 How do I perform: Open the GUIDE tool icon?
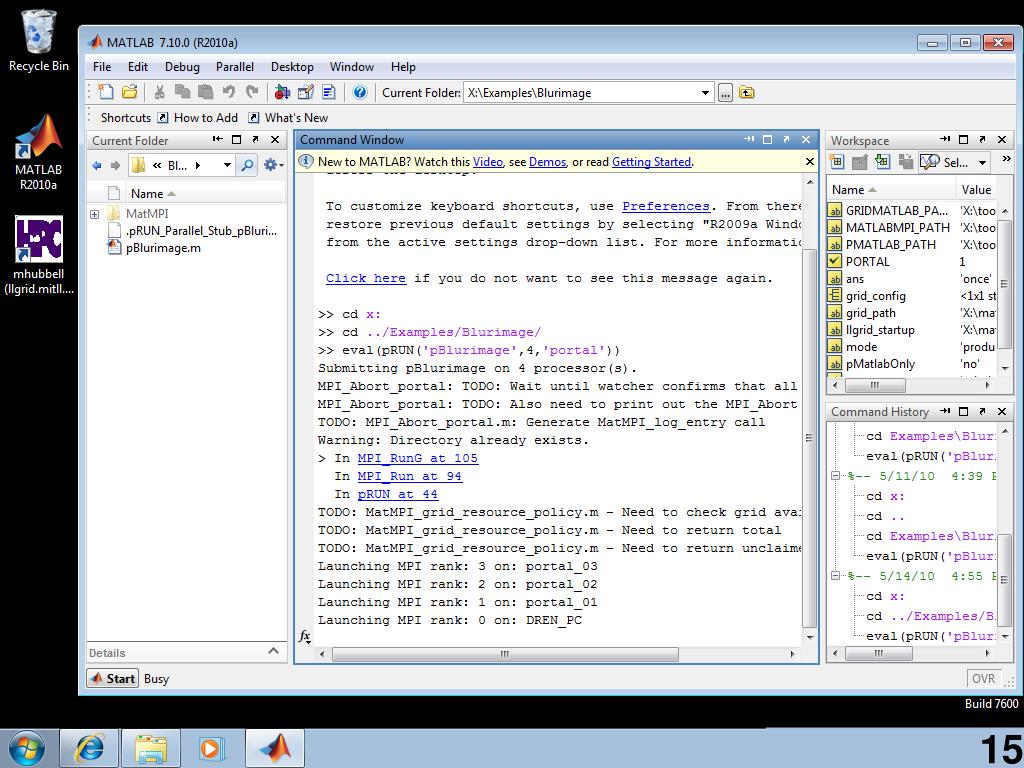pos(306,92)
